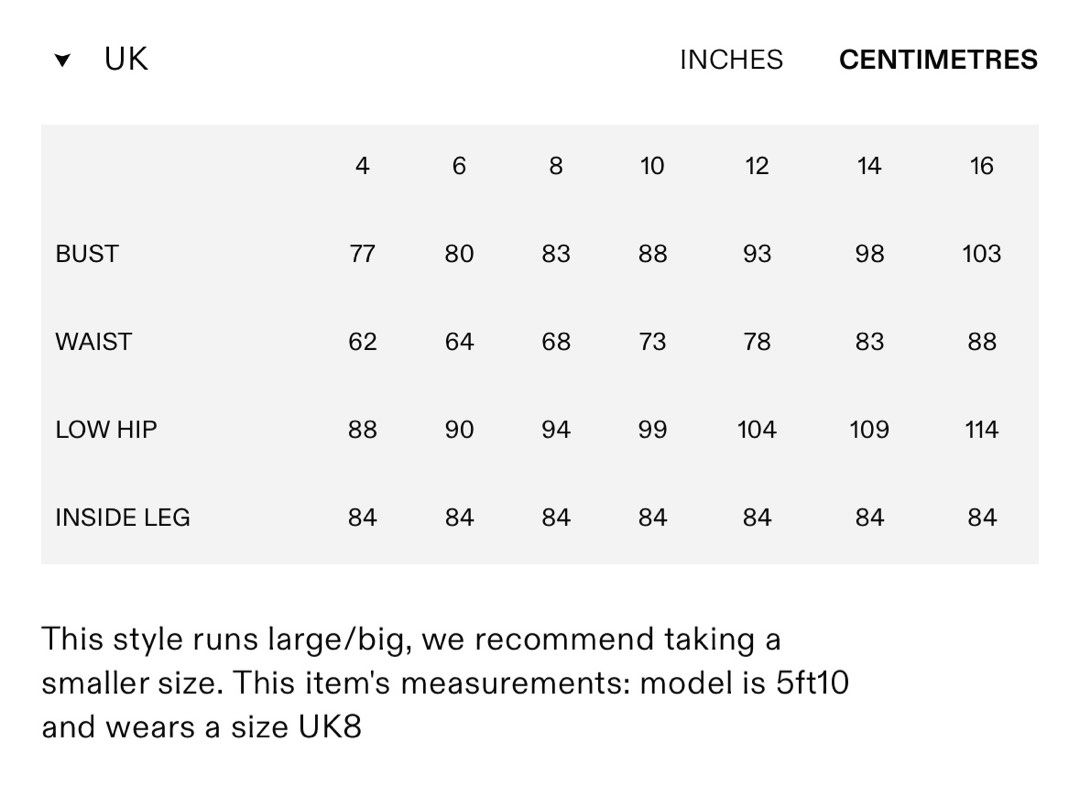Click the size 6 column header

tap(459, 166)
